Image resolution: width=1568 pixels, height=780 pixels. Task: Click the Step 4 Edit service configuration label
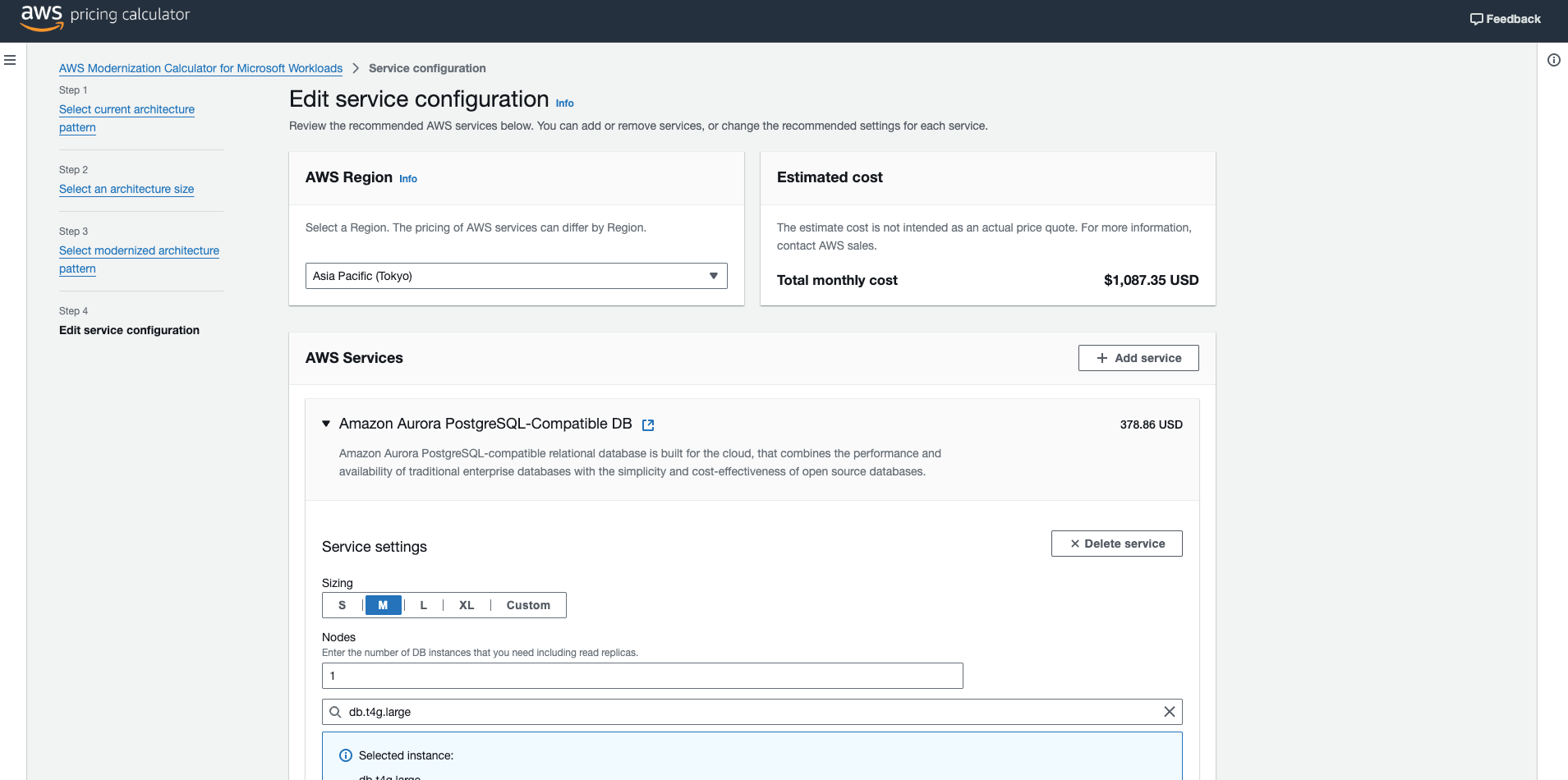(129, 330)
